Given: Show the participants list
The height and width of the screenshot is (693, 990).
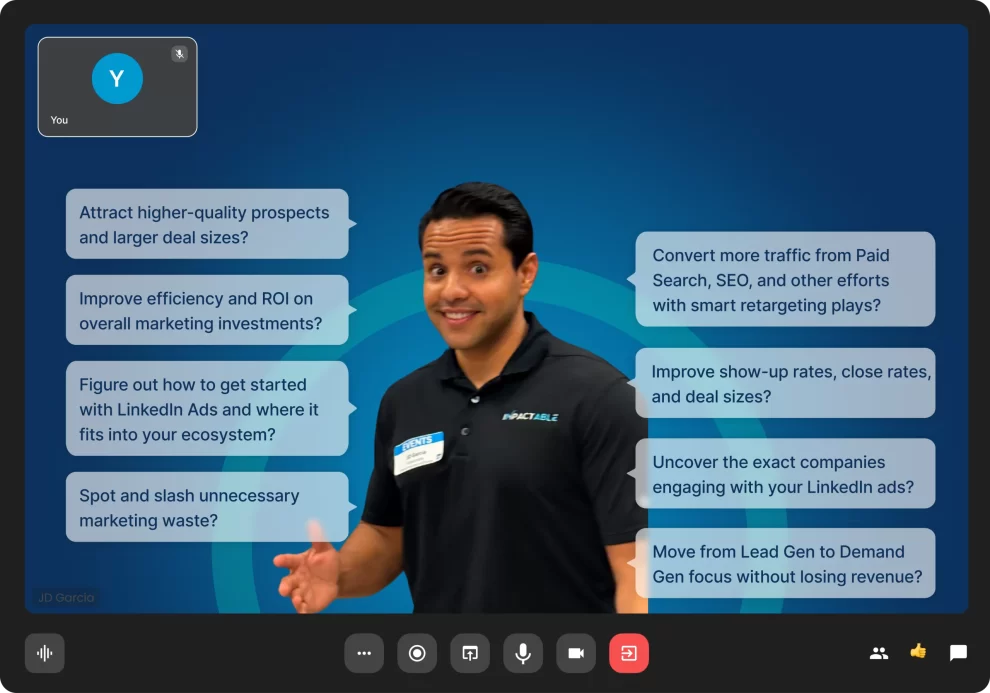Looking at the screenshot, I should click(x=879, y=653).
